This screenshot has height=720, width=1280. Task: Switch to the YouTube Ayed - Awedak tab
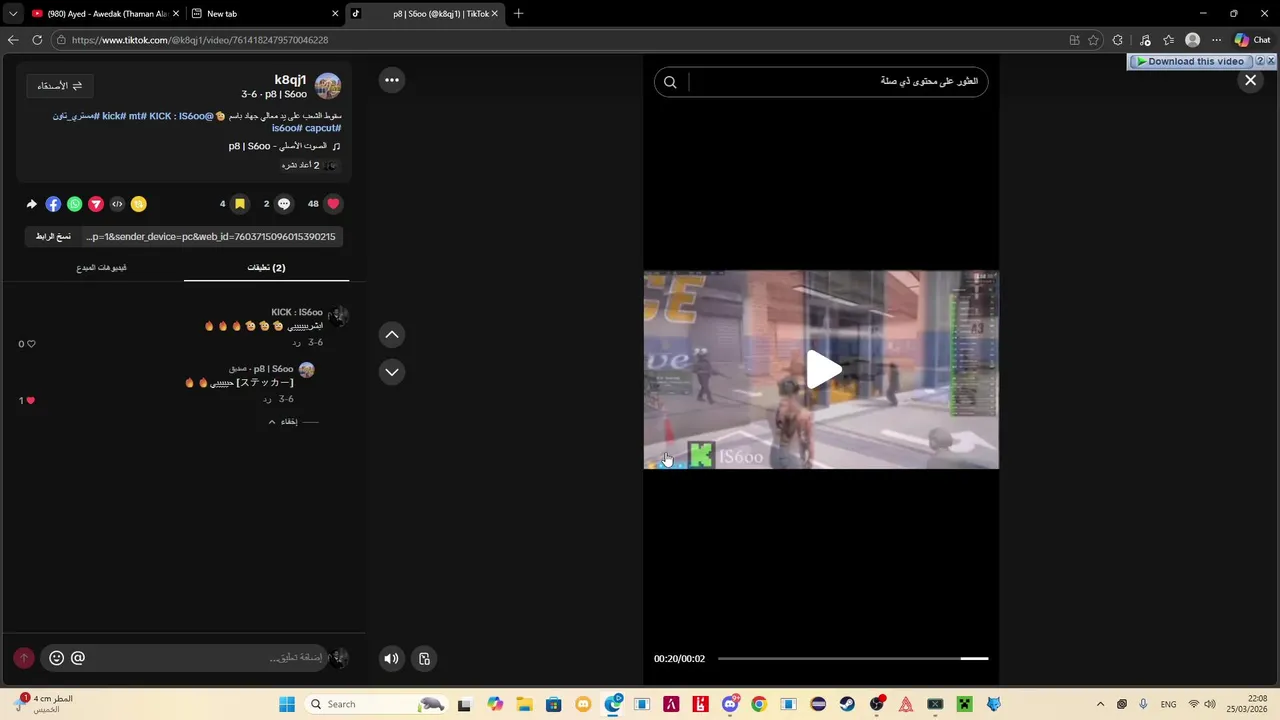pos(106,14)
